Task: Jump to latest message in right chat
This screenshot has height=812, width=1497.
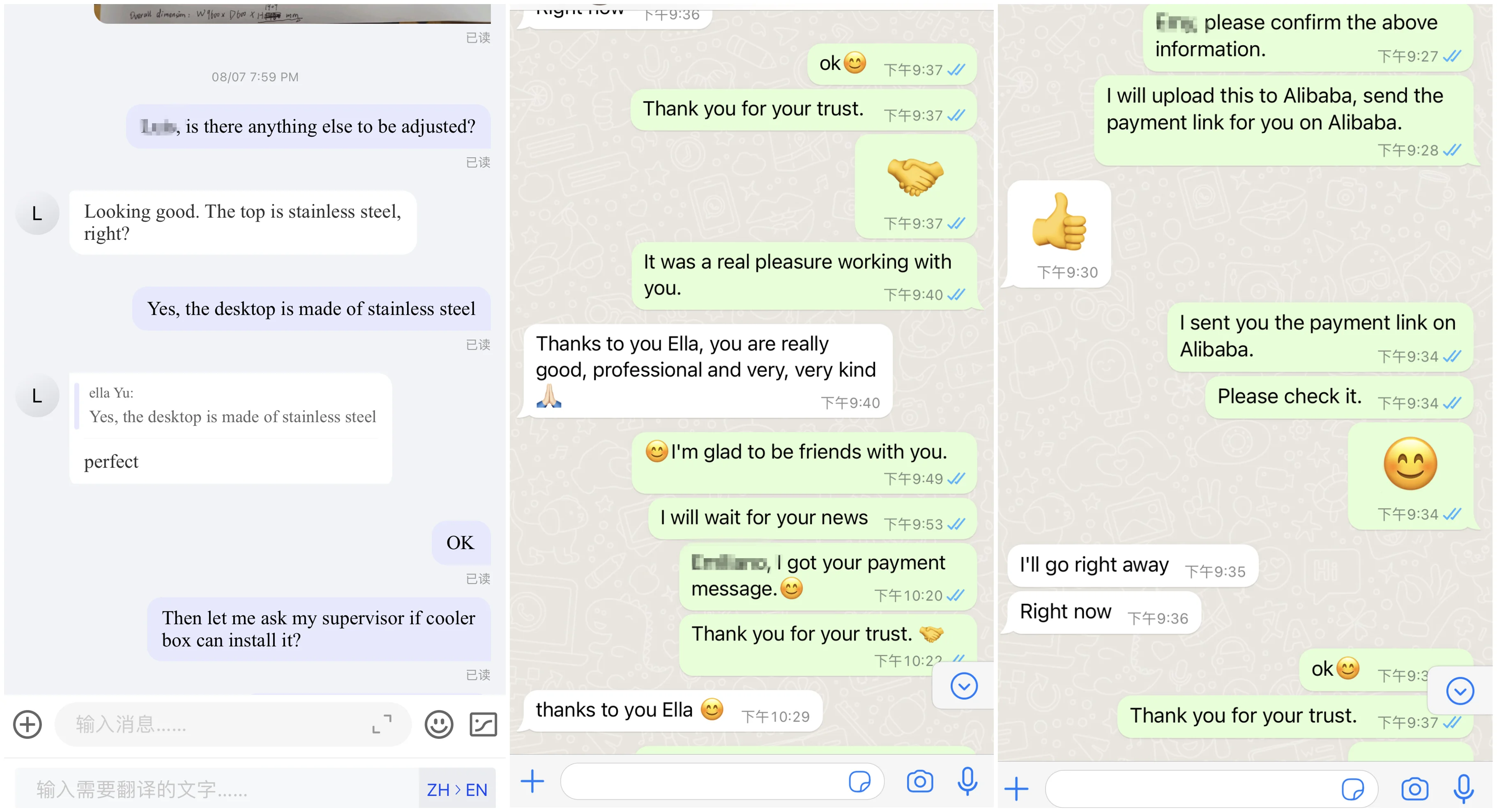Action: 1460,691
